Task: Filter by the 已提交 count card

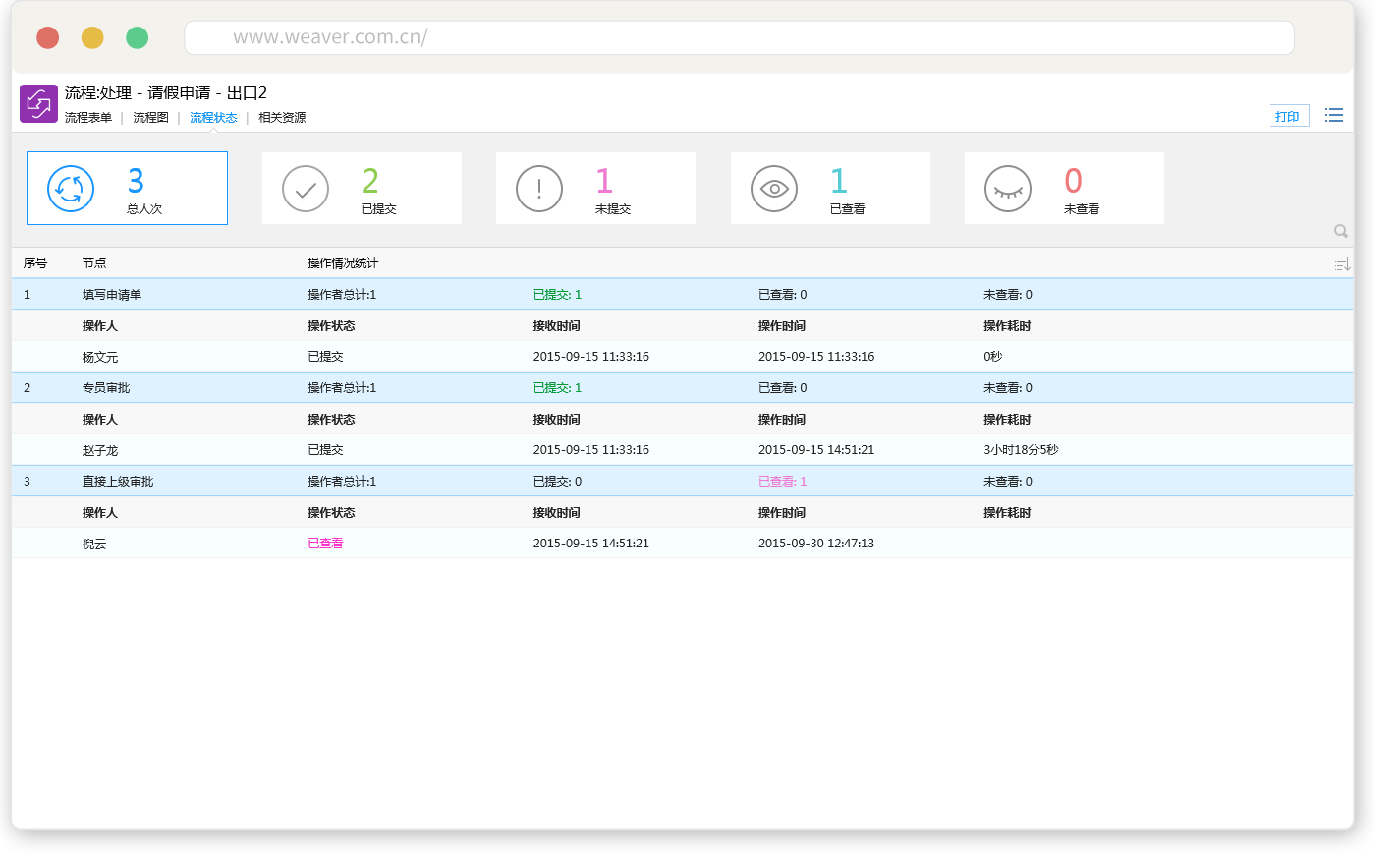Action: coord(362,189)
